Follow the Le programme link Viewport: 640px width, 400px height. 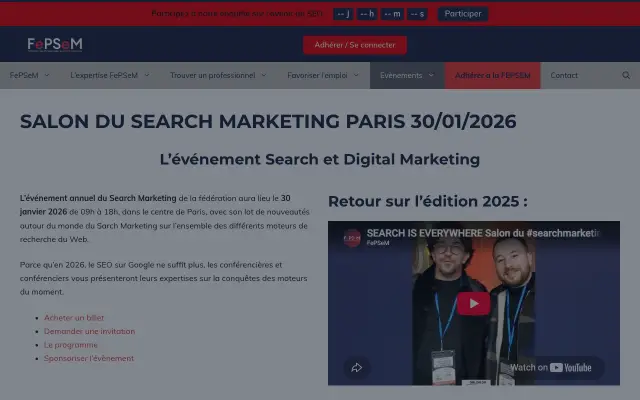(x=71, y=345)
